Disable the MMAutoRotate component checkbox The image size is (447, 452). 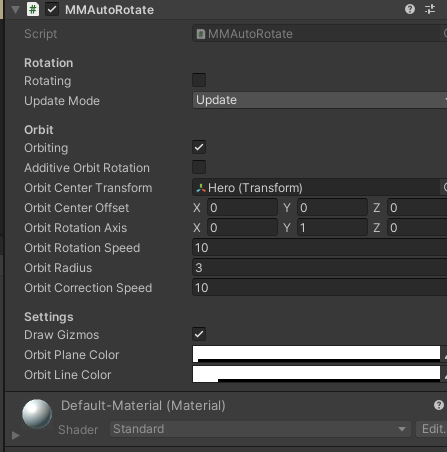pyautogui.click(x=52, y=9)
